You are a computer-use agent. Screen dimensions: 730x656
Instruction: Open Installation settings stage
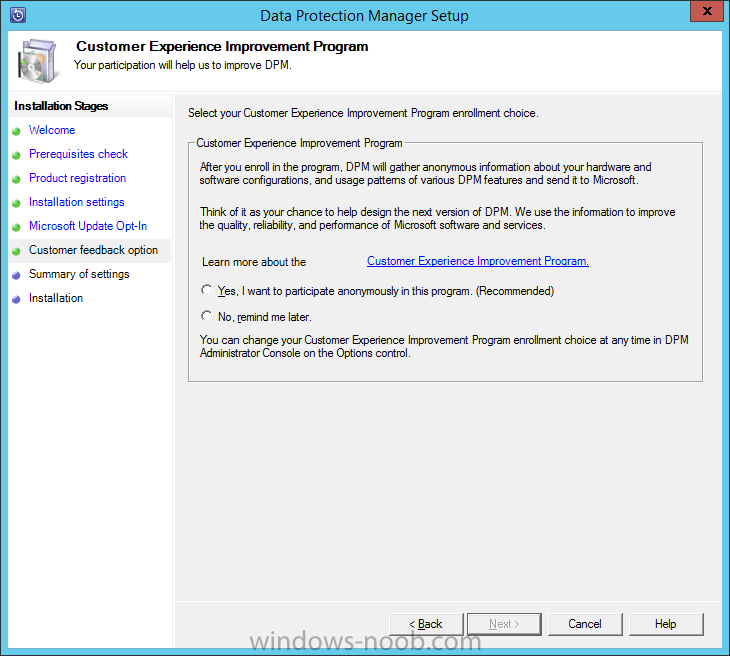click(77, 202)
